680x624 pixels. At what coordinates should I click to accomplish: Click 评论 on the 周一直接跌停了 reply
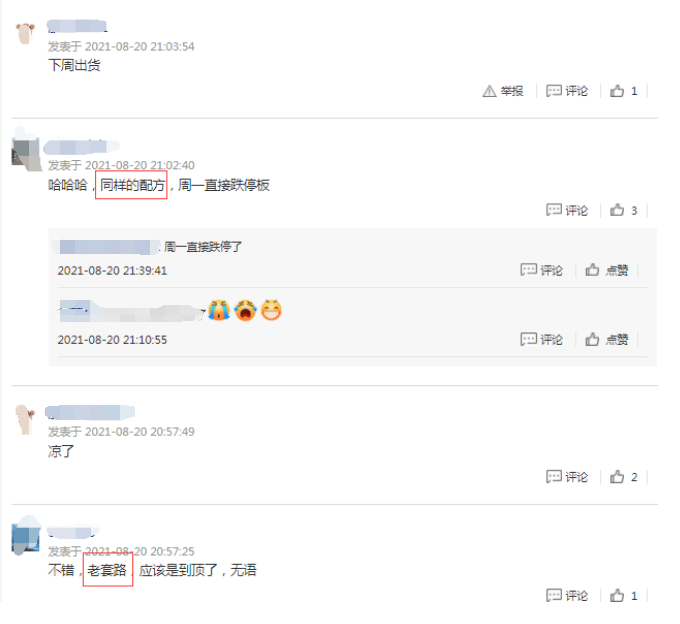(x=542, y=270)
